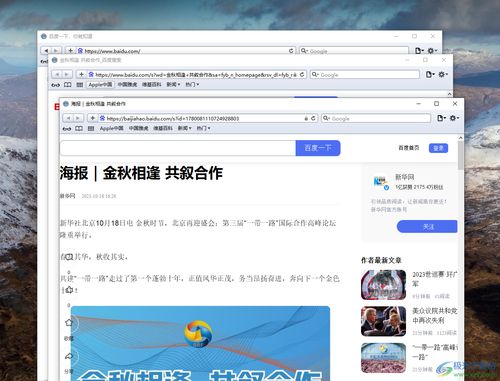Open the settings gear menu in front window
Image resolution: width=500 pixels, height=381 pixels.
454,118
